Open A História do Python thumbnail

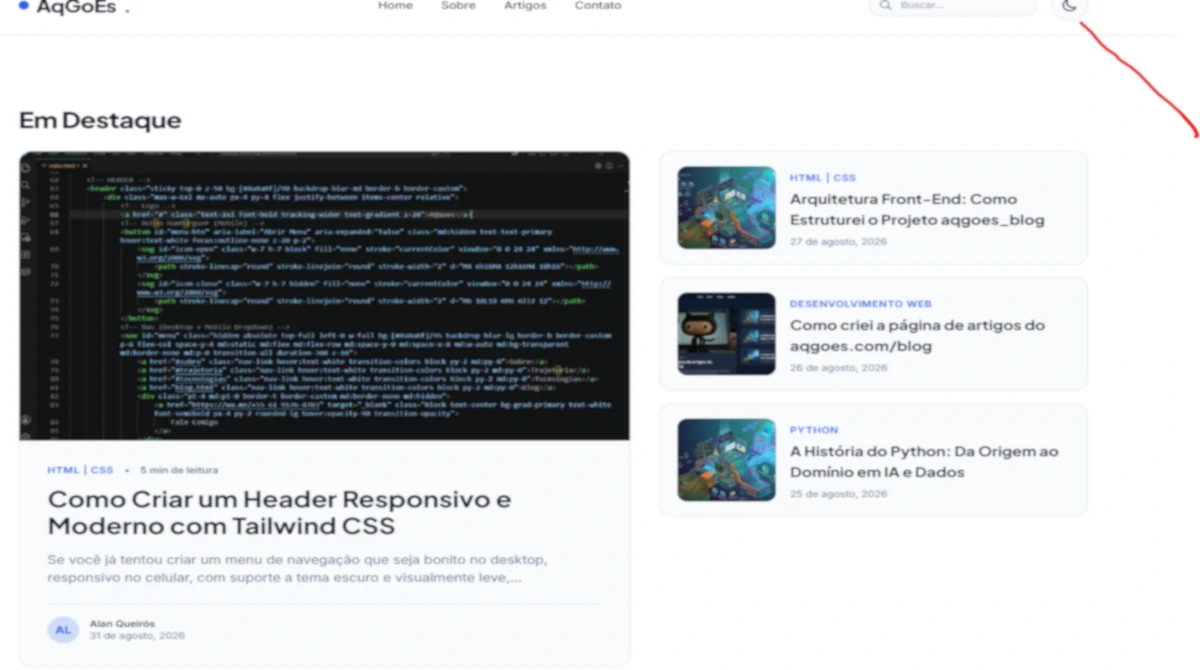pyautogui.click(x=727, y=460)
